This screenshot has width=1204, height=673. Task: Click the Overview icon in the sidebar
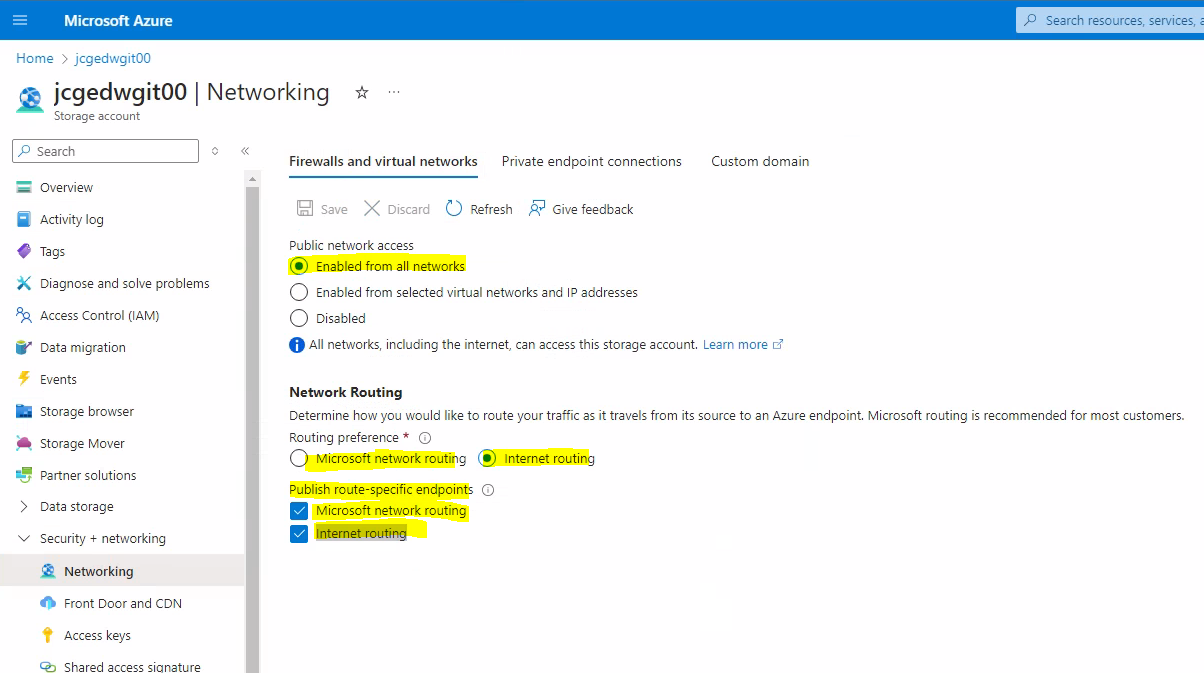pos(24,187)
